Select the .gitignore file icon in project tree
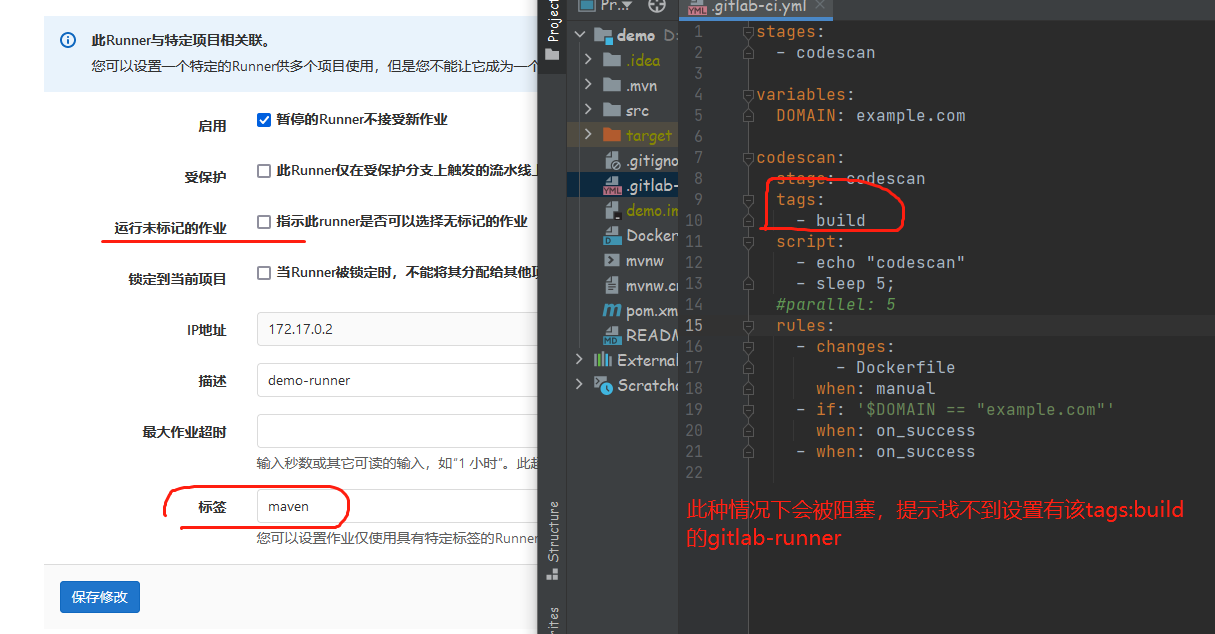Image resolution: width=1215 pixels, height=634 pixels. tap(612, 161)
